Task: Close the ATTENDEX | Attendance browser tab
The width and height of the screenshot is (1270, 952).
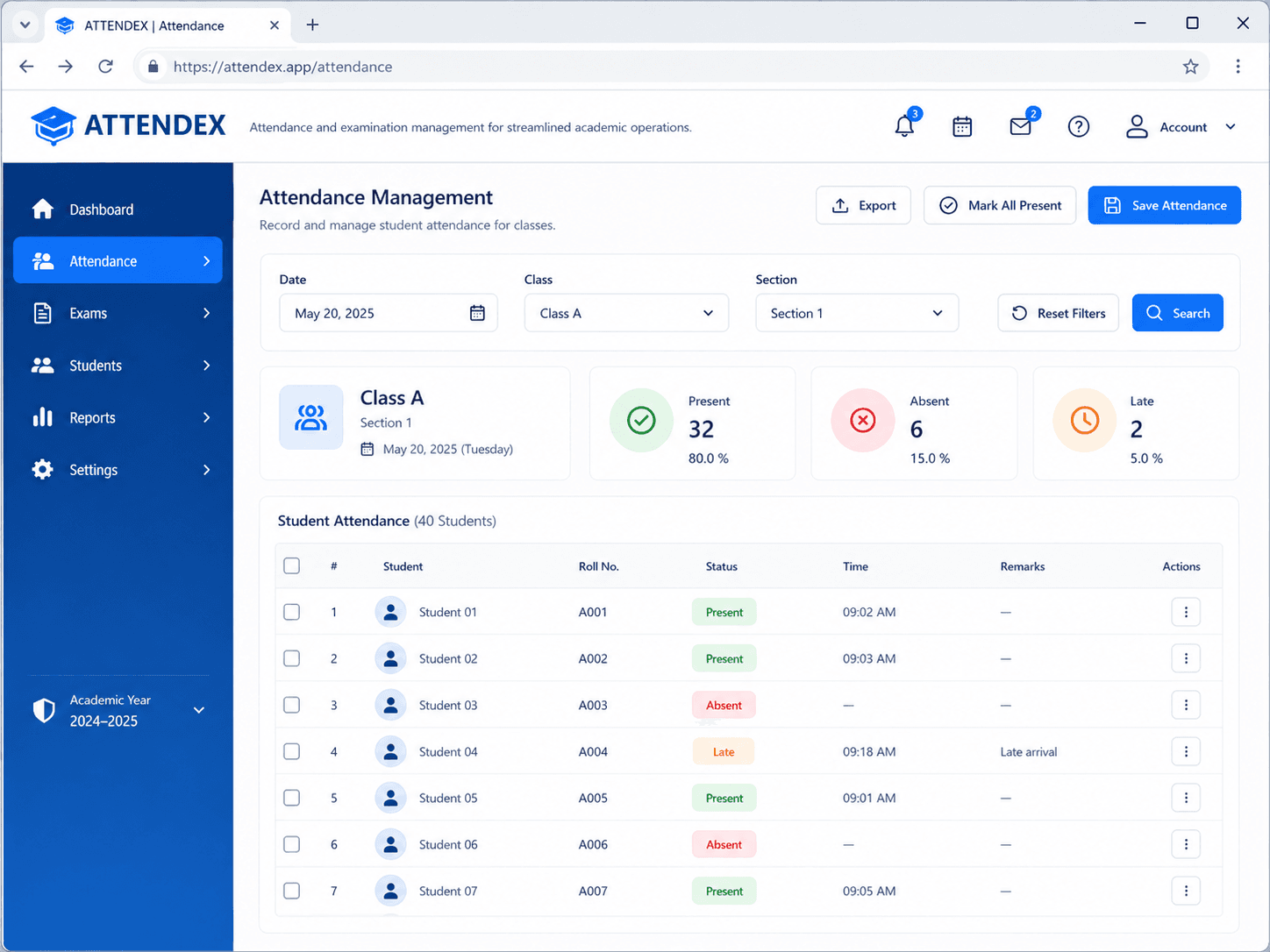Action: (x=275, y=25)
